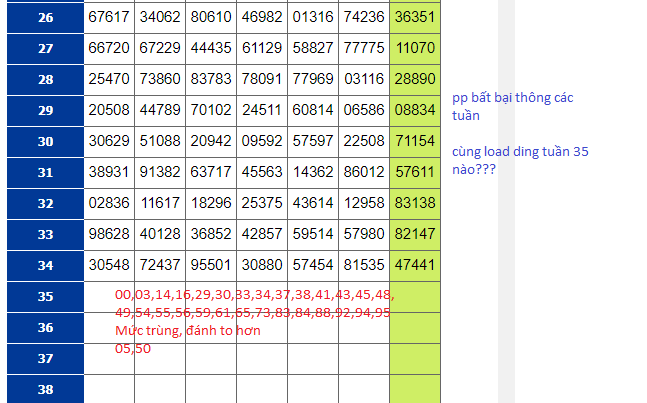Select cell with value 91382
The image size is (647, 403).
point(159,172)
